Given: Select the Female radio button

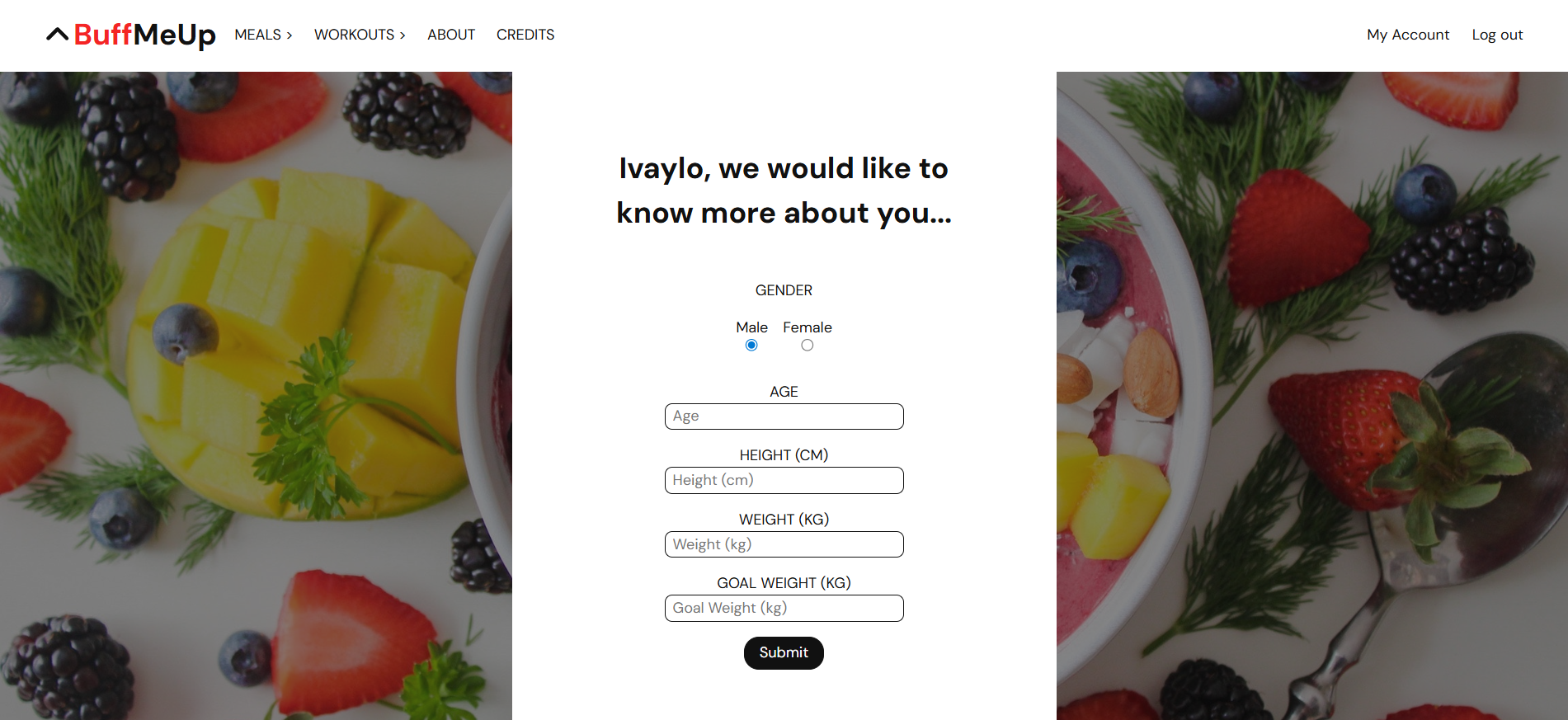Looking at the screenshot, I should pyautogui.click(x=808, y=346).
